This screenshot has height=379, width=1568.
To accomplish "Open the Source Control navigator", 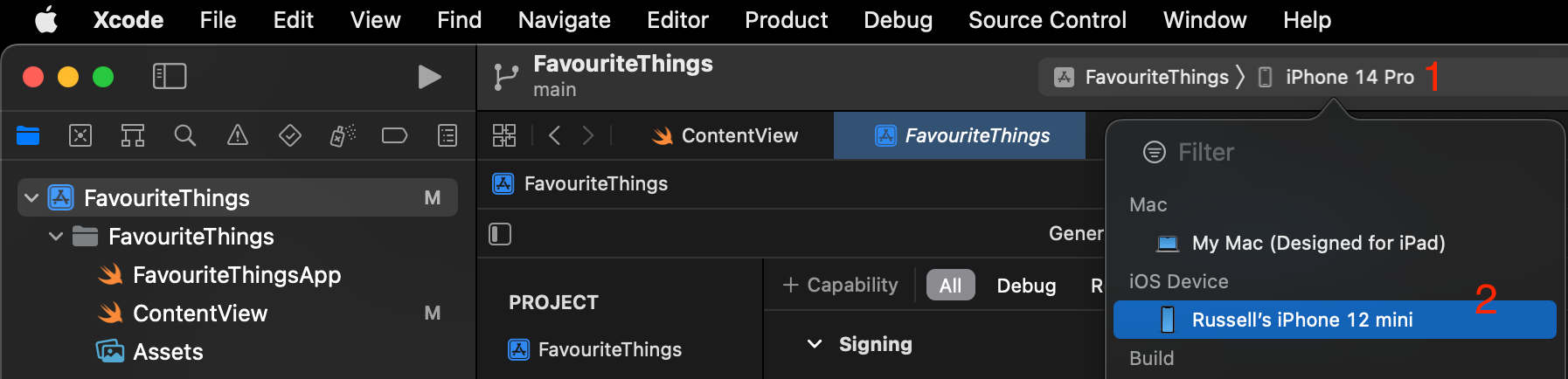I will coord(80,135).
